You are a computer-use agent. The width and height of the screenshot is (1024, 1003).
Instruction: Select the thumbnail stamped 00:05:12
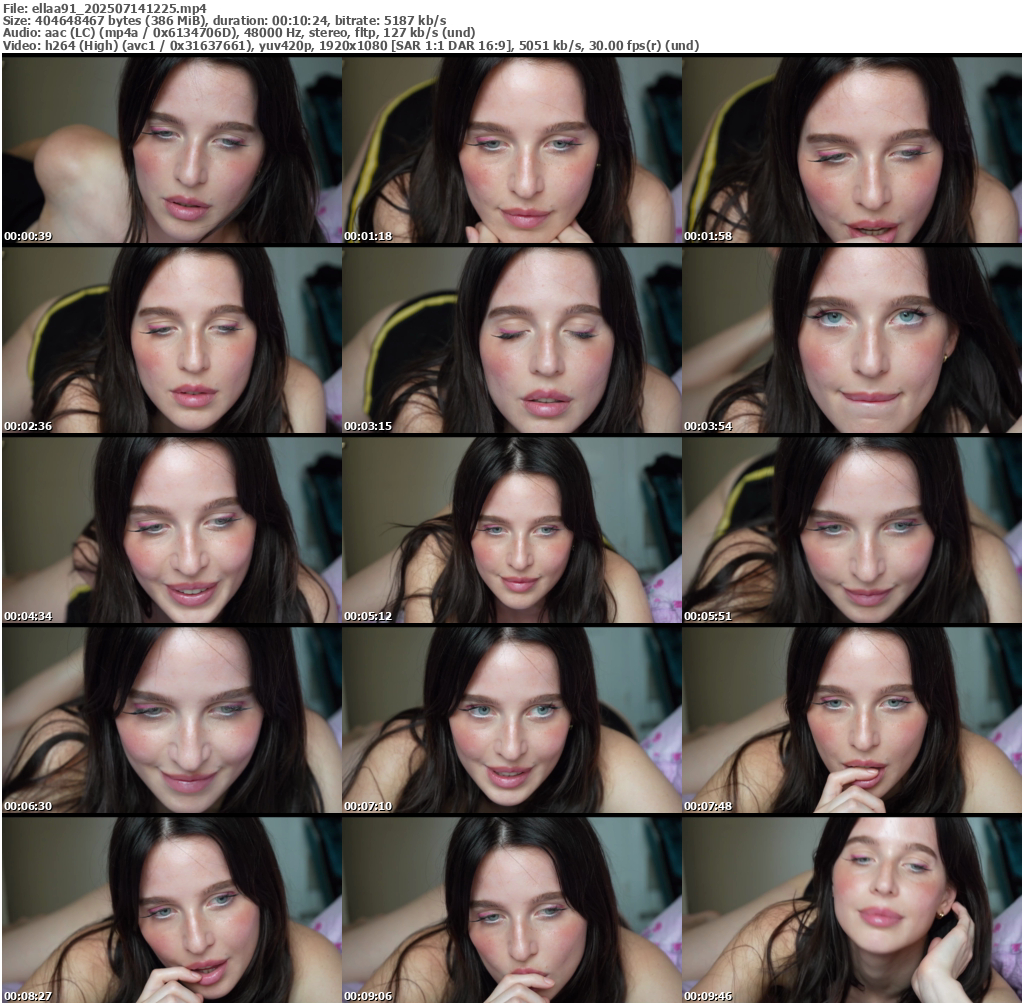[x=511, y=529]
